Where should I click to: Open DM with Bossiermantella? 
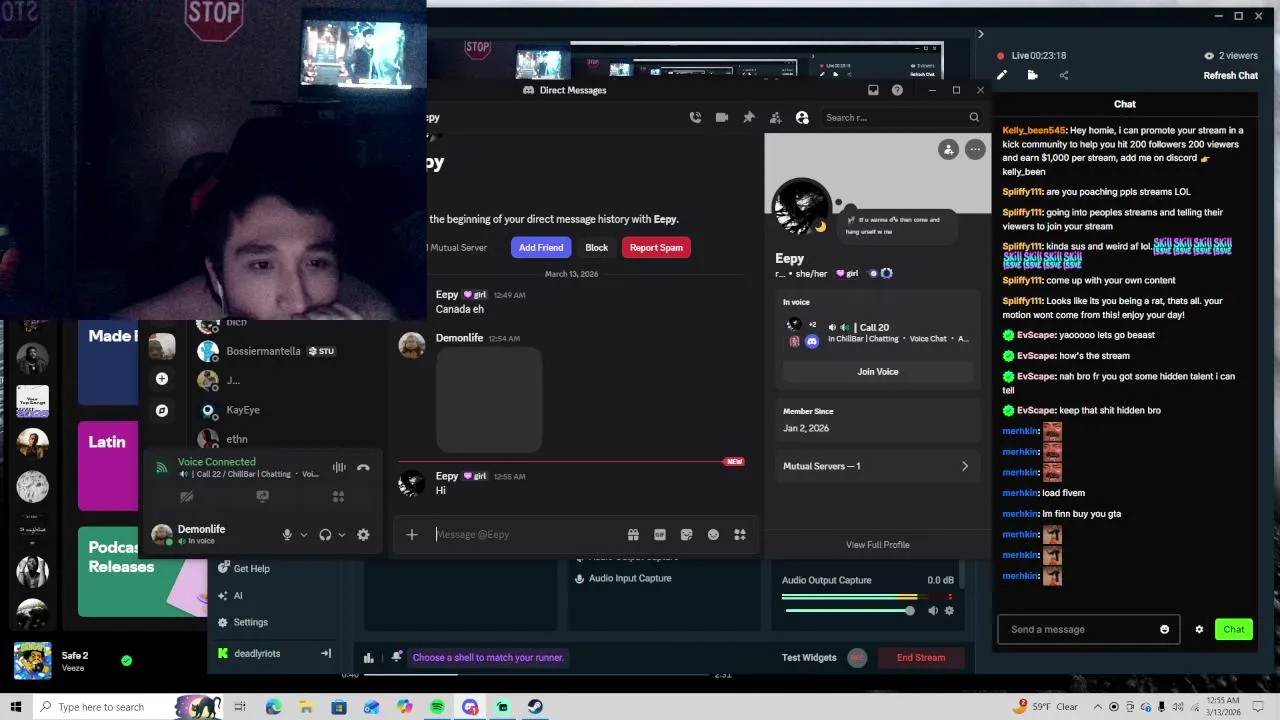click(265, 351)
